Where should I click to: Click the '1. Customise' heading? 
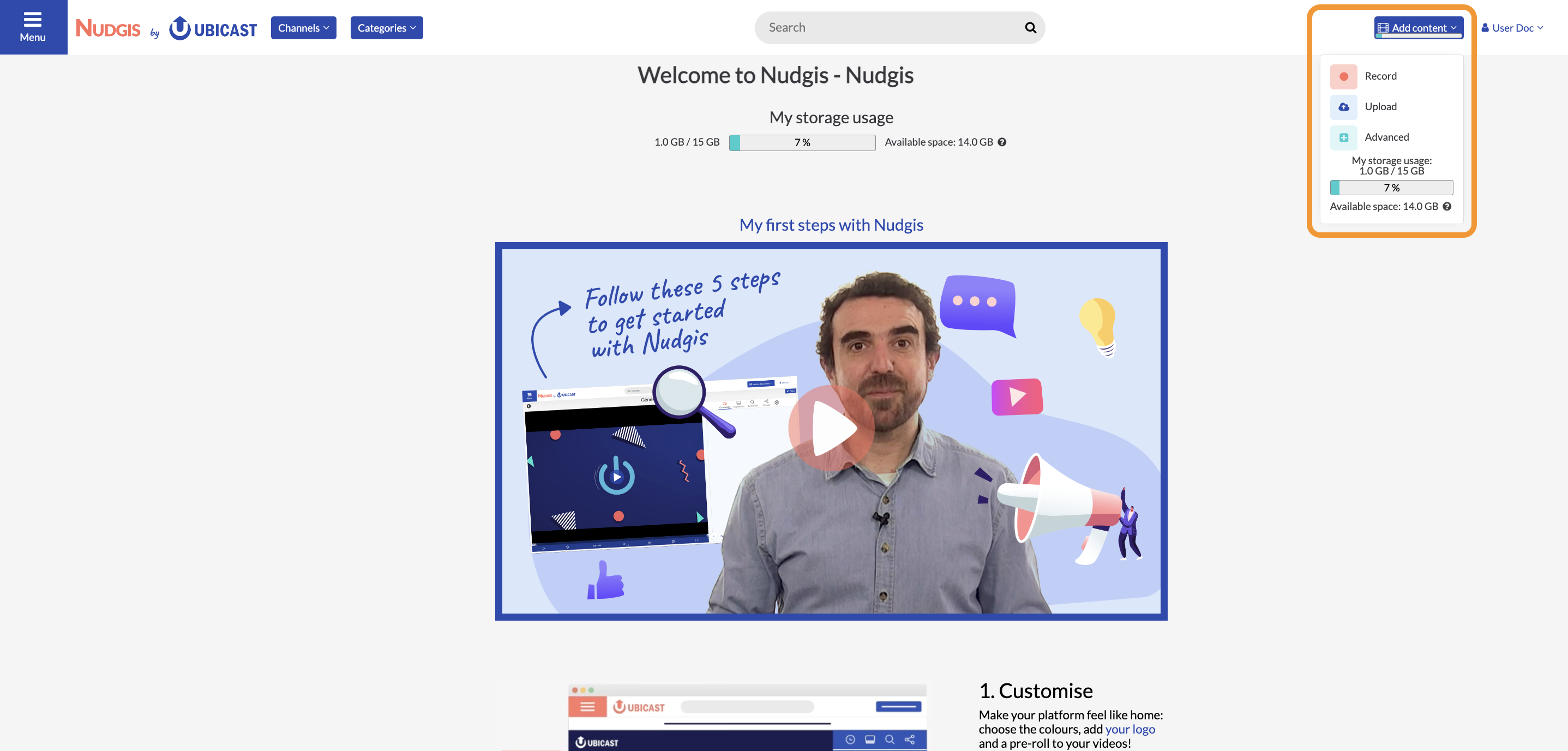coord(1035,691)
